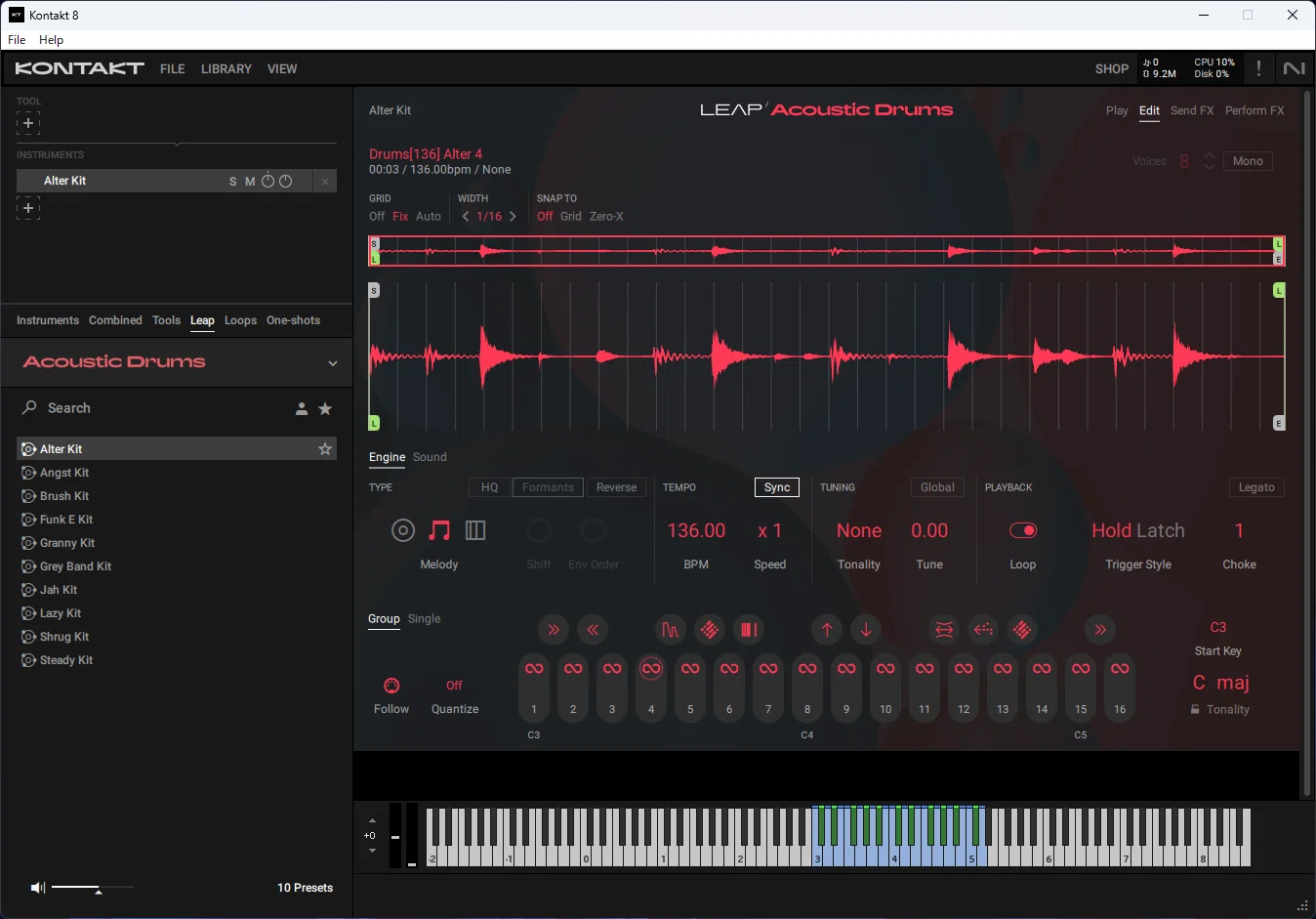Set grid mode to Auto
Image resolution: width=1316 pixels, height=919 pixels.
click(429, 217)
